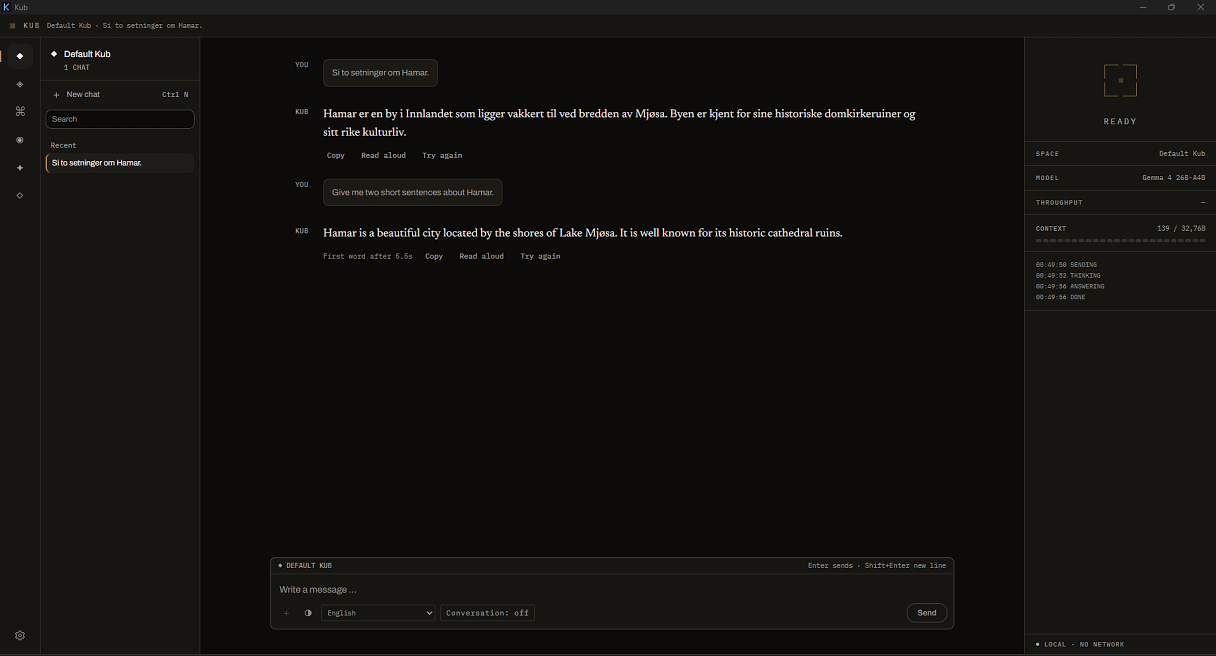This screenshot has width=1216, height=656.
Task: Click the Kub app logo in title bar
Action: tap(8, 7)
